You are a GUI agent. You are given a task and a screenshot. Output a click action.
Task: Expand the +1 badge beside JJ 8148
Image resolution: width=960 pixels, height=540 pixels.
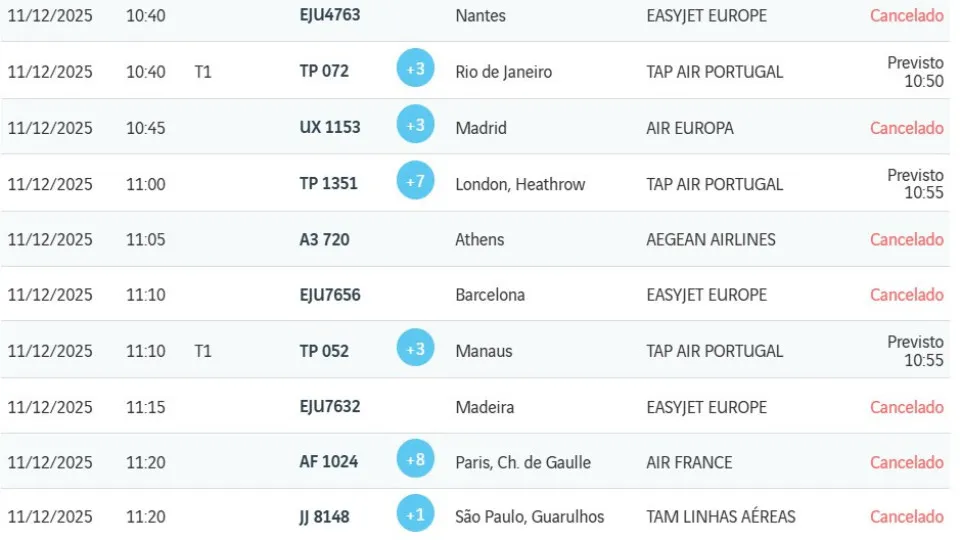pos(415,515)
